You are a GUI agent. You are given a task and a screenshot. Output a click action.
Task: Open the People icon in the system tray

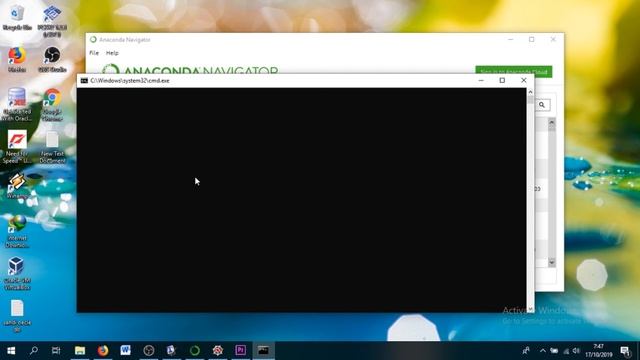(x=526, y=350)
